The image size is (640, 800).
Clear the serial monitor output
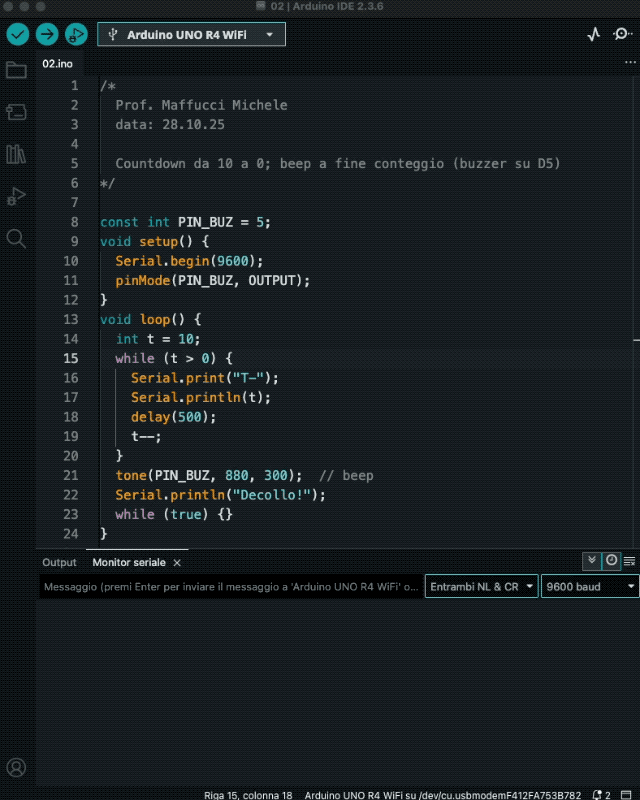coord(629,561)
